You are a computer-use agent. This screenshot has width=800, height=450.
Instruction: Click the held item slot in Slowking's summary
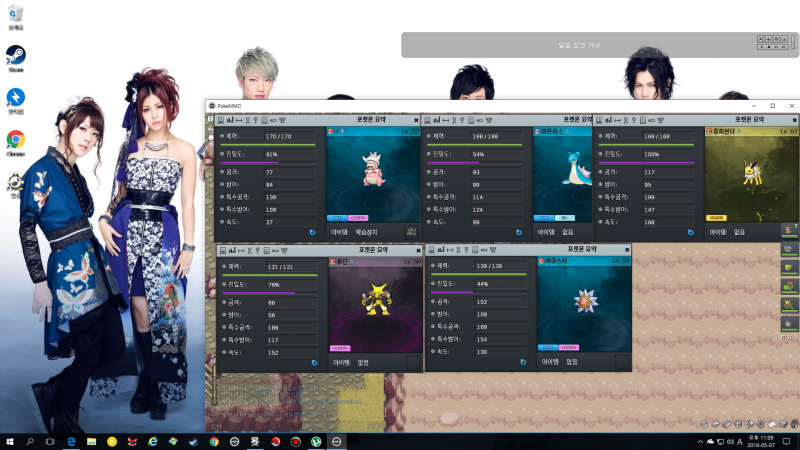click(x=410, y=232)
